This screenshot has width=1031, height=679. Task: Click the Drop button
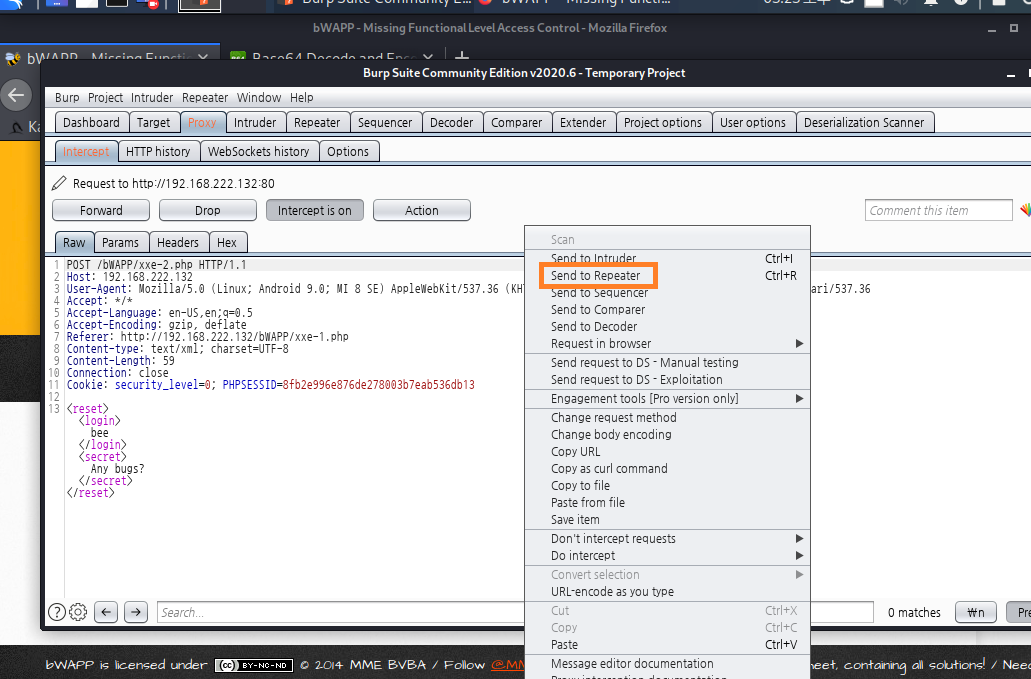click(208, 210)
